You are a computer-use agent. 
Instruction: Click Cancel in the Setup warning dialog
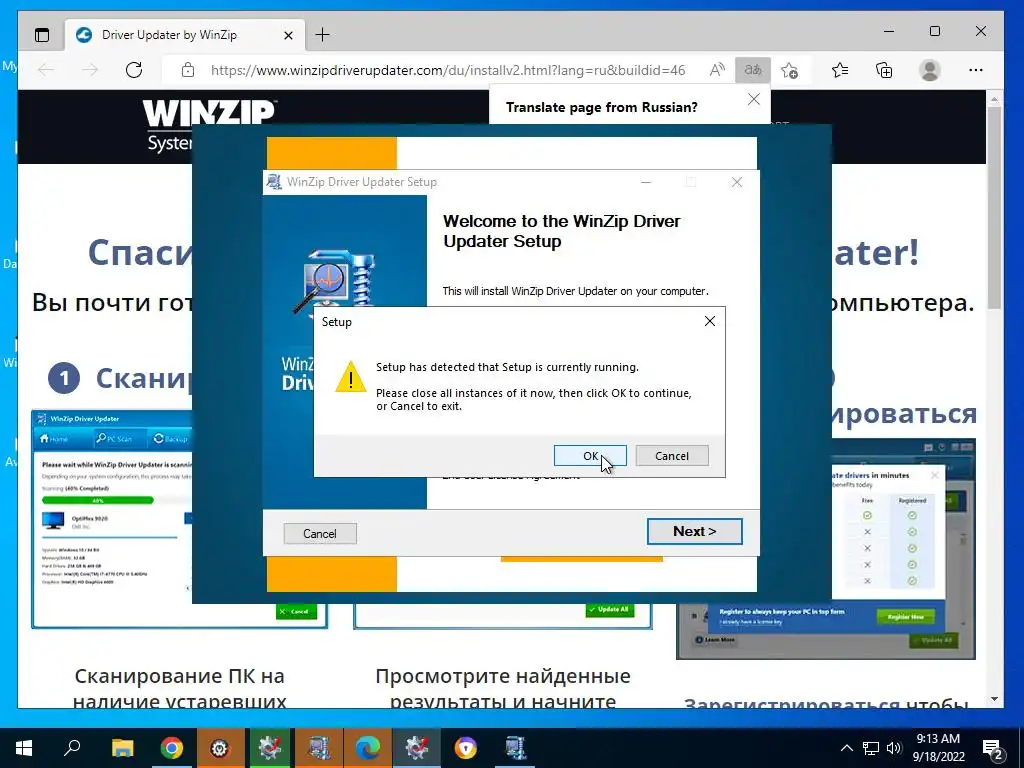671,456
